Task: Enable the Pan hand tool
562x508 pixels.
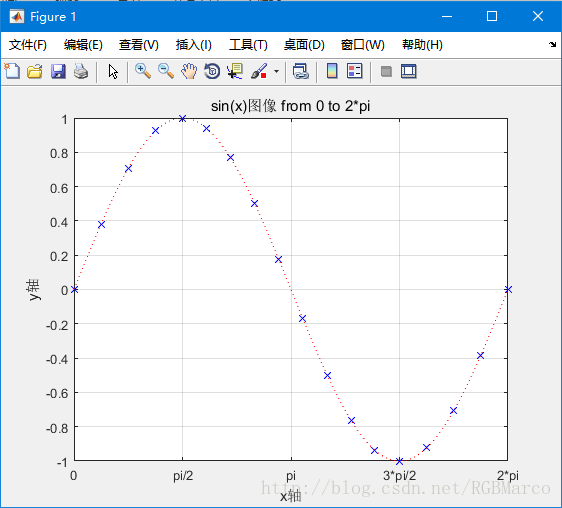Action: click(x=189, y=71)
